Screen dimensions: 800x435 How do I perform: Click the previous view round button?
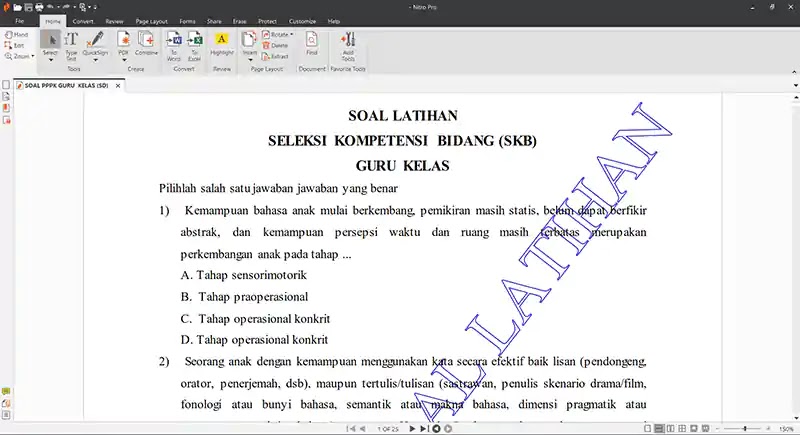[x=436, y=429]
